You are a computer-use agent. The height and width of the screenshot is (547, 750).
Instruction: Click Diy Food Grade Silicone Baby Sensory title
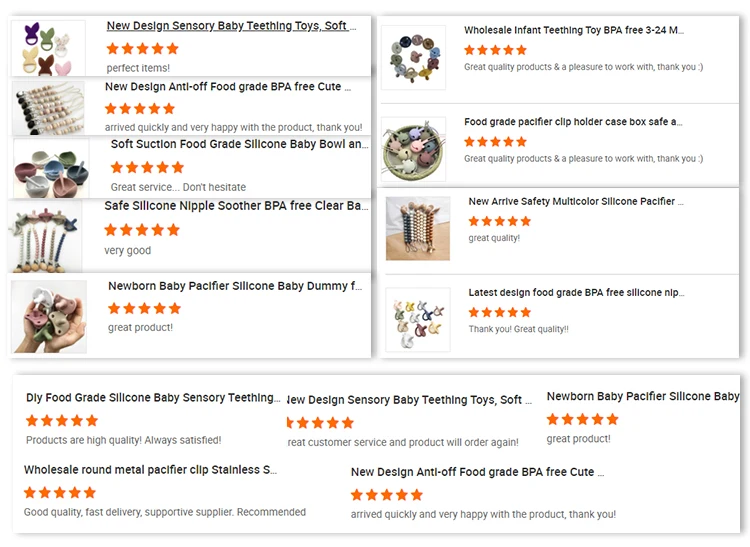coord(153,398)
